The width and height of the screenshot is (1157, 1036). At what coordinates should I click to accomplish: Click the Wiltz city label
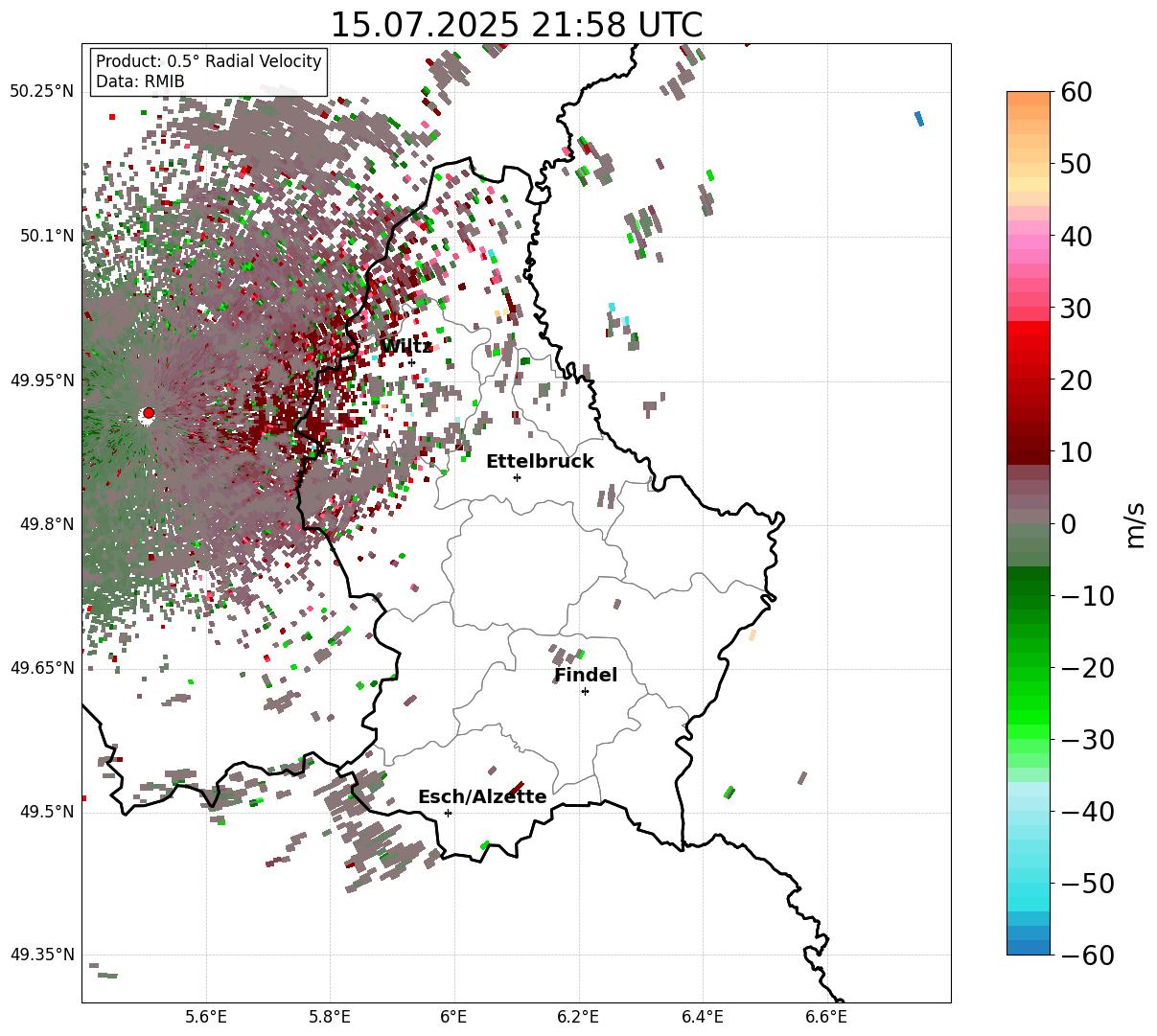406,347
